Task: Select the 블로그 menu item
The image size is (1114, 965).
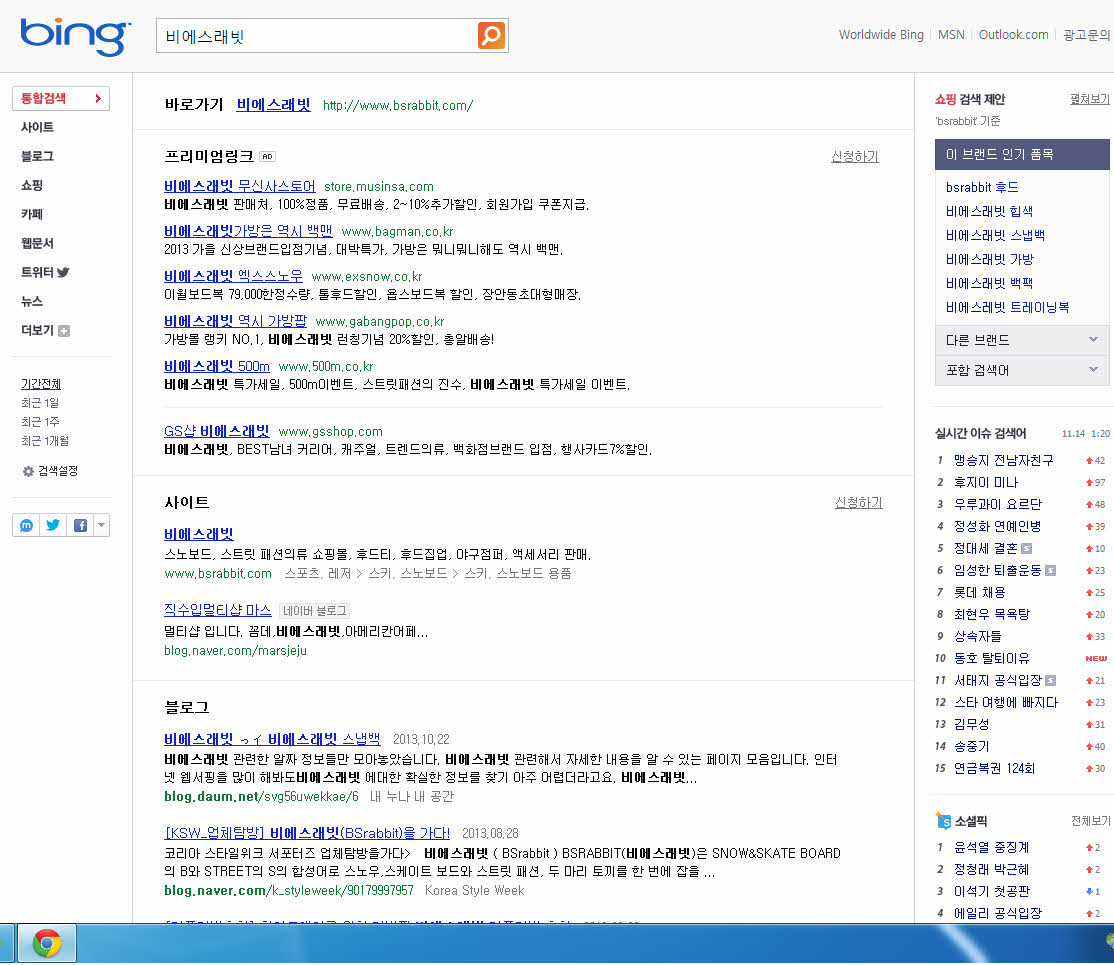Action: coord(38,156)
